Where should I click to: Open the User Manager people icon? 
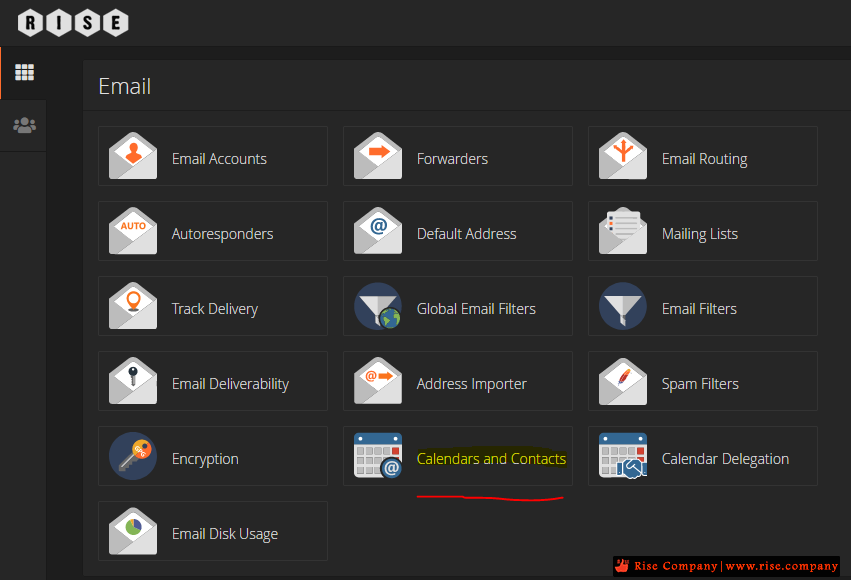(24, 125)
